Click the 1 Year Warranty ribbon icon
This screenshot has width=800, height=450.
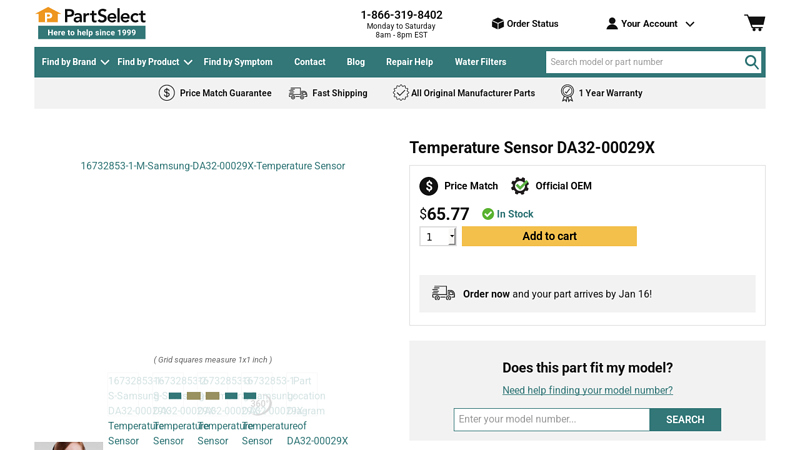567,93
